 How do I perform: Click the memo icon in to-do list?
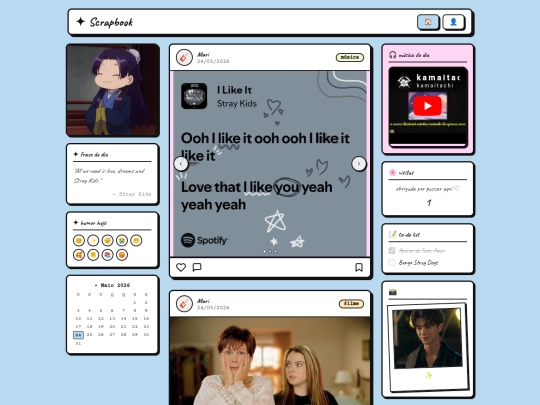point(392,235)
